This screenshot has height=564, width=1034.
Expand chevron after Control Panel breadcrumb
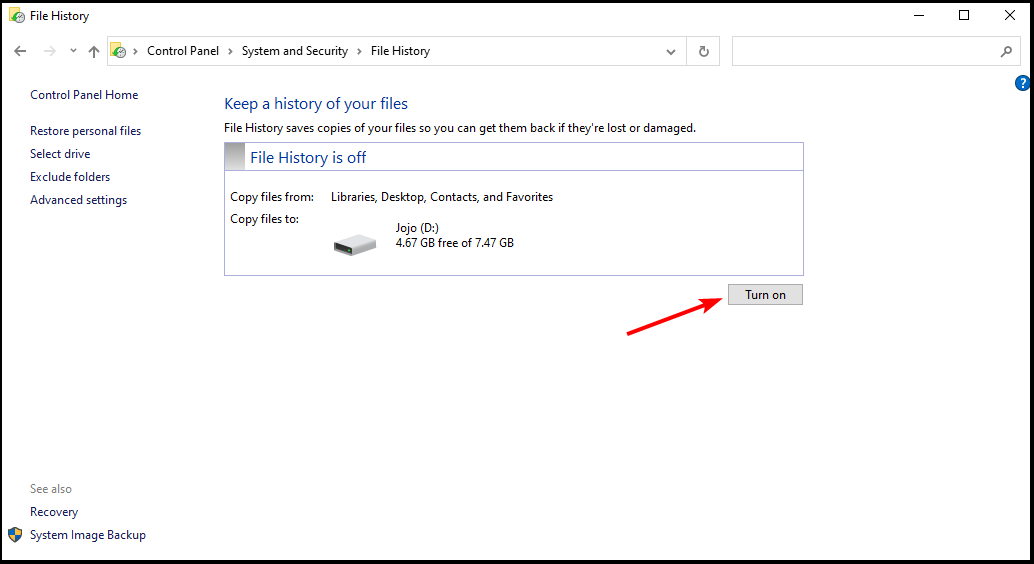pos(230,51)
